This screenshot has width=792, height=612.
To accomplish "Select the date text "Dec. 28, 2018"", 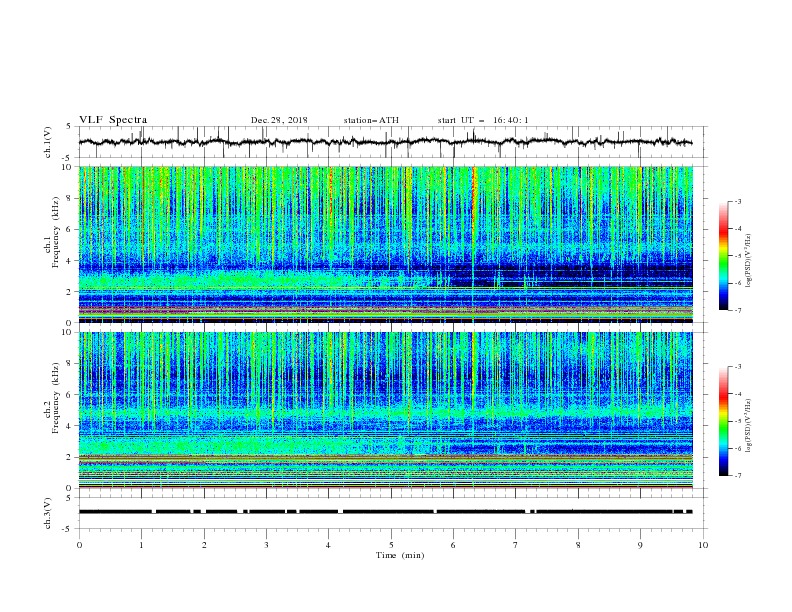I will pyautogui.click(x=279, y=120).
